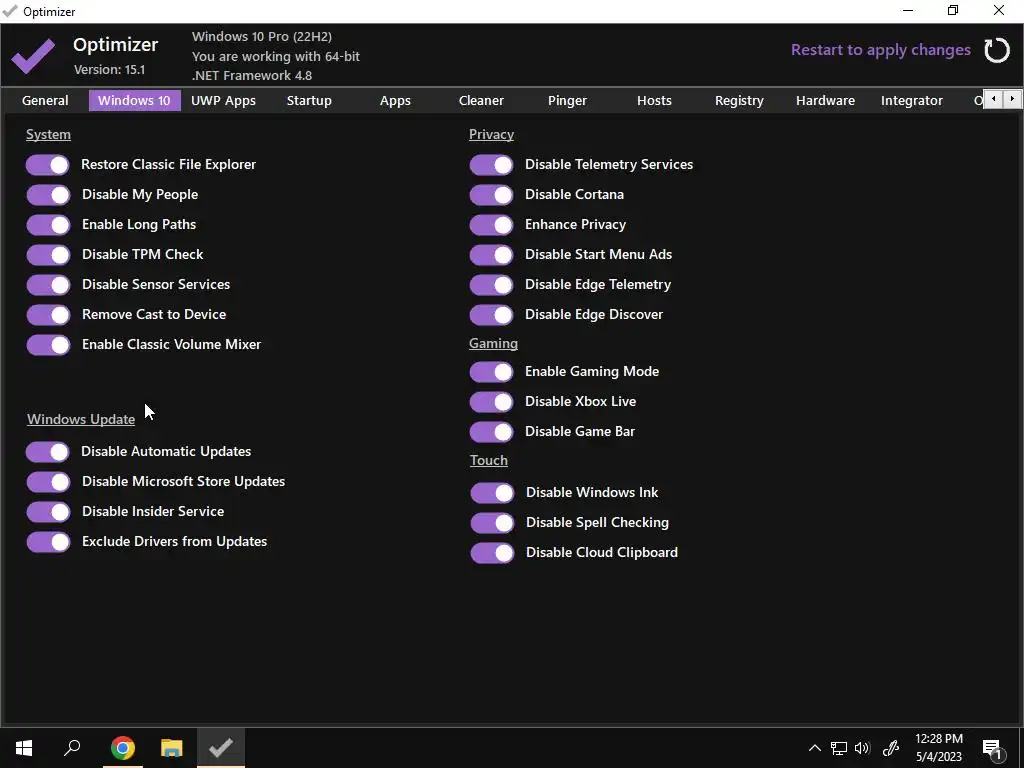Toggle Exclude Drivers from Updates switch

[48, 542]
